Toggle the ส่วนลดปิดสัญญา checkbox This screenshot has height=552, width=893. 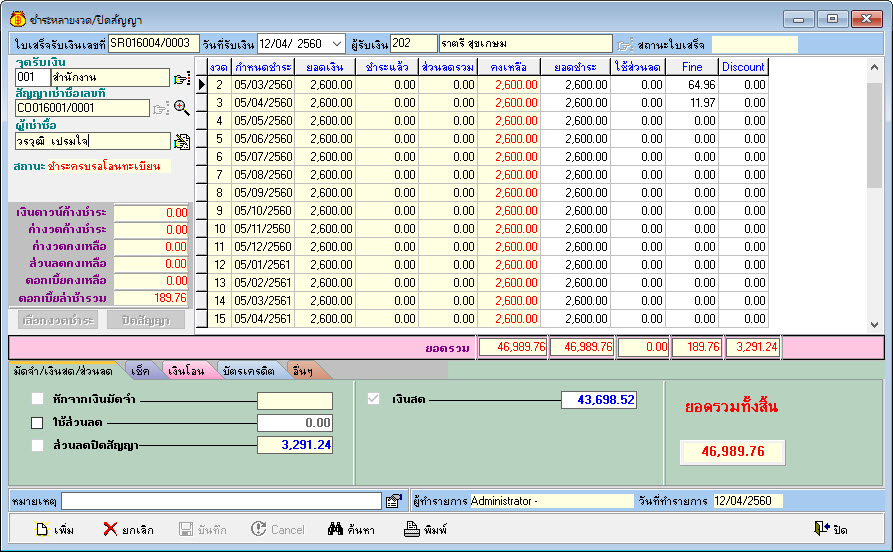point(37,445)
